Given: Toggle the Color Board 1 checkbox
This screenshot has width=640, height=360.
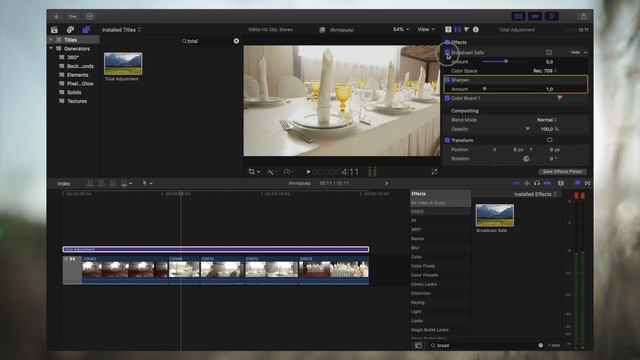Looking at the screenshot, I should 447,98.
